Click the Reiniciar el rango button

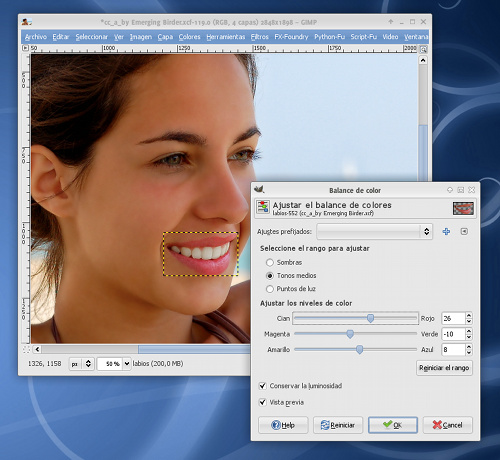click(x=444, y=368)
